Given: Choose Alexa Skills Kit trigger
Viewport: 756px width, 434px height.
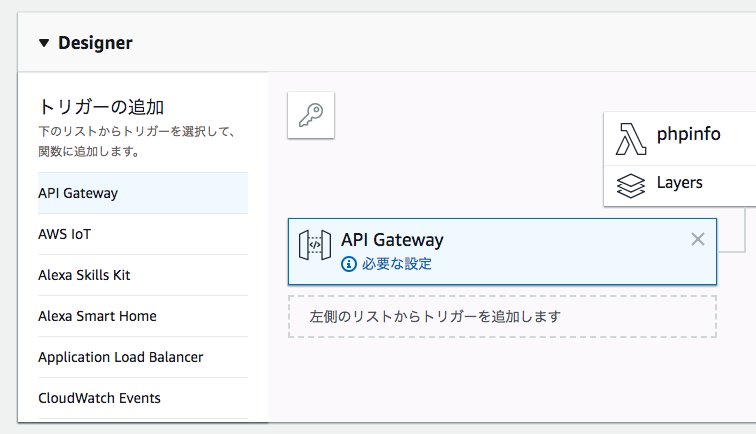Looking at the screenshot, I should coord(143,275).
